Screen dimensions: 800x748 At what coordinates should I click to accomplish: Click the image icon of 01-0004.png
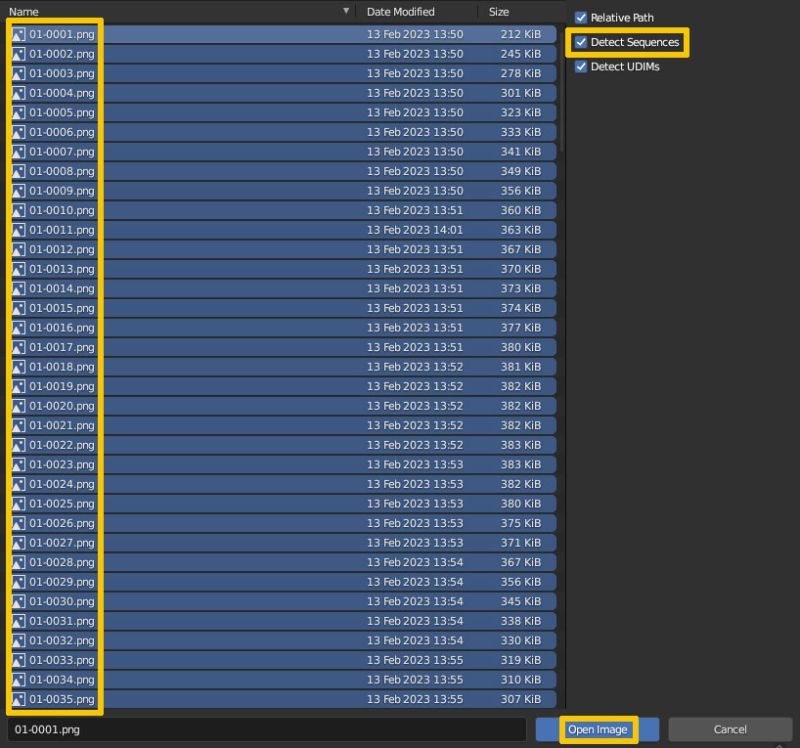18,93
